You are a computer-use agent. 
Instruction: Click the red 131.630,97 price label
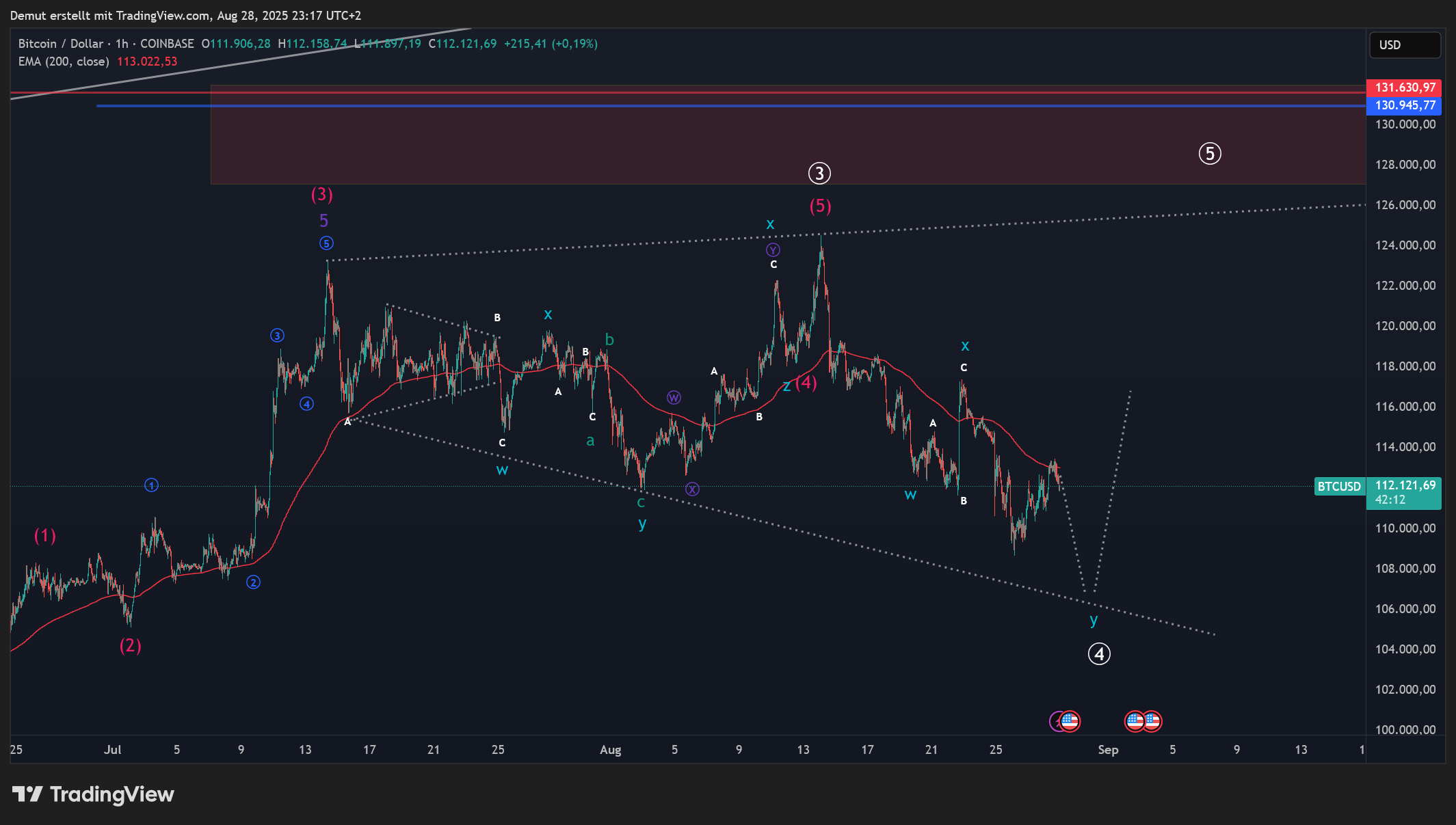(x=1404, y=87)
